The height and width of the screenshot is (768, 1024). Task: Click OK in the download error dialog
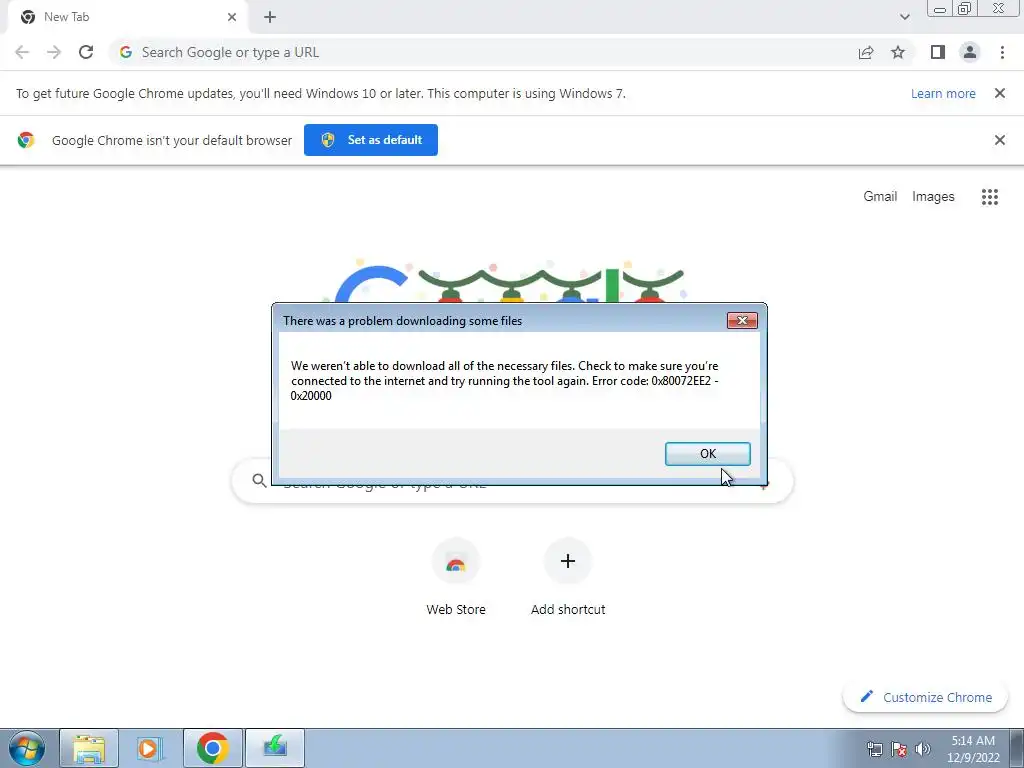point(707,454)
